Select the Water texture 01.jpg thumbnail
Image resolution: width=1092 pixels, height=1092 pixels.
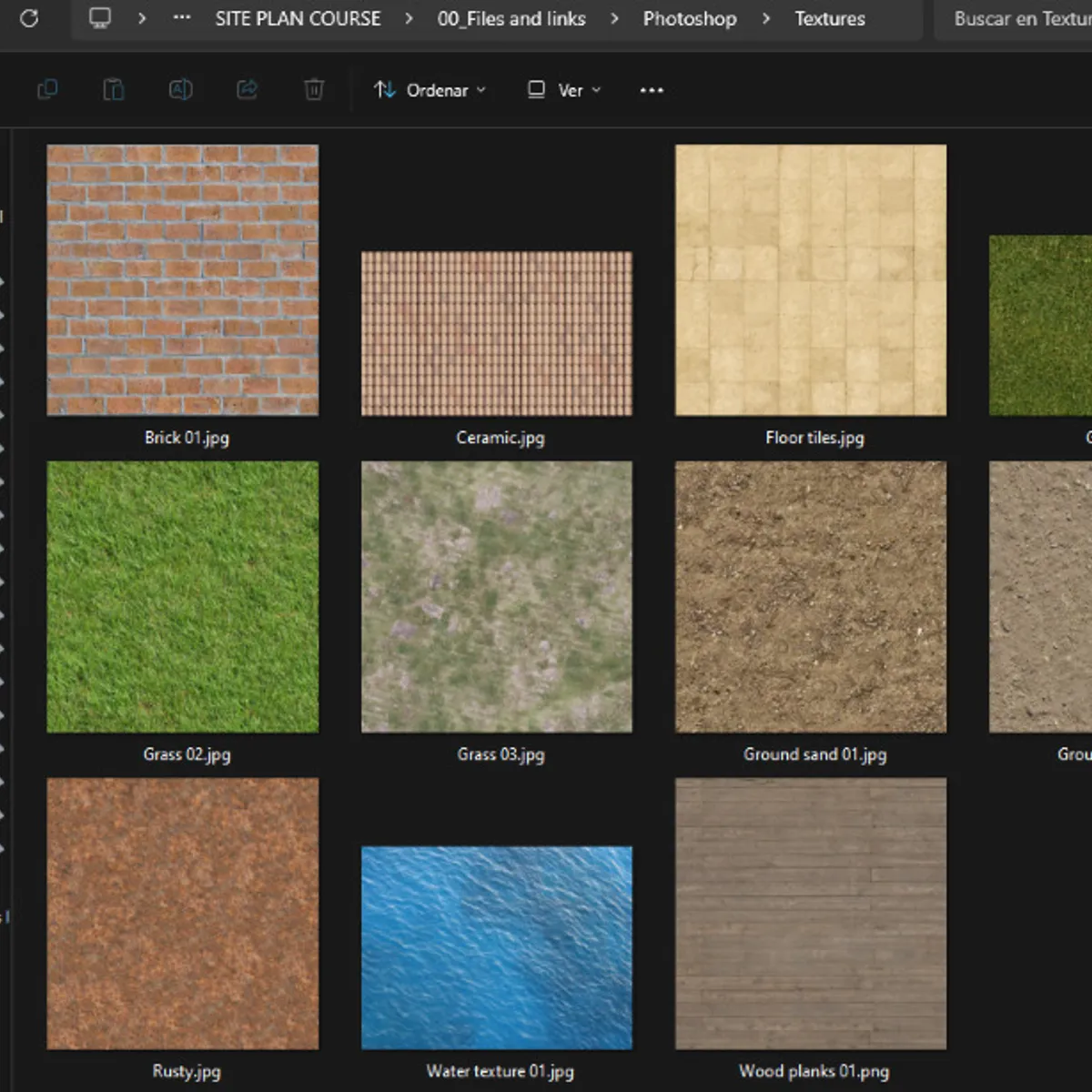tap(497, 946)
